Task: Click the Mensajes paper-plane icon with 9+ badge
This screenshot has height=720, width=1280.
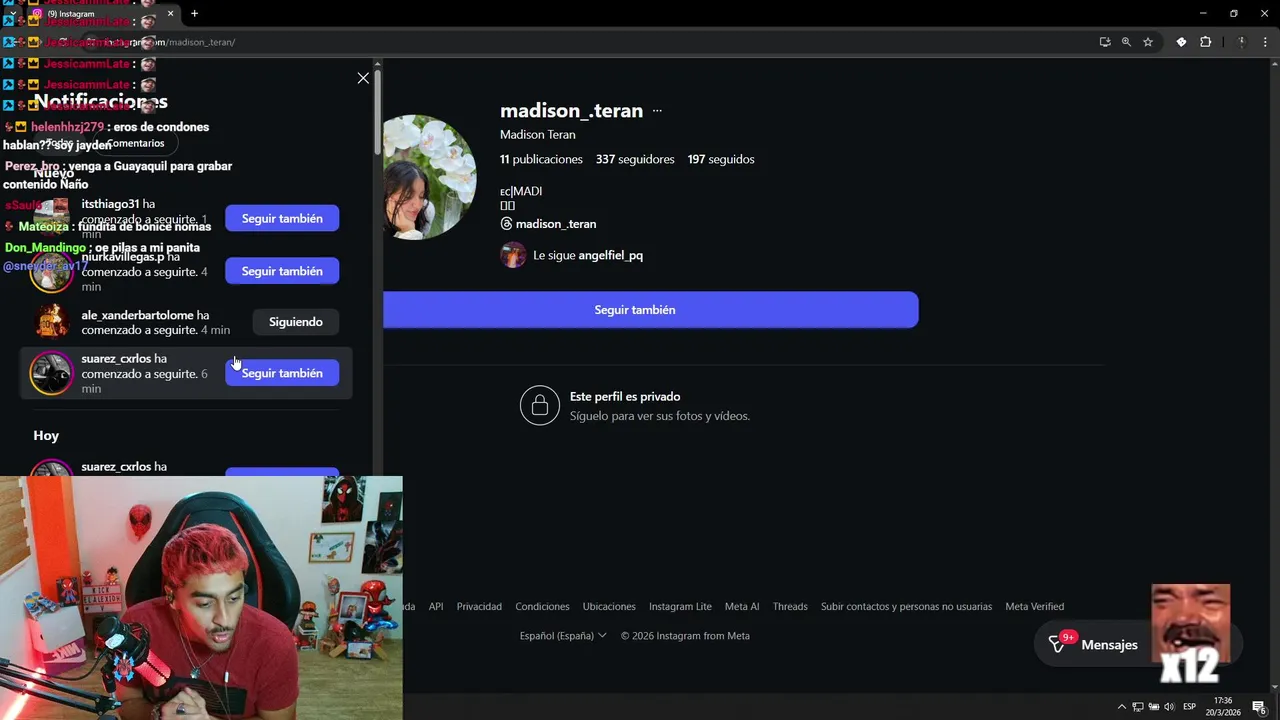Action: coord(1058,645)
